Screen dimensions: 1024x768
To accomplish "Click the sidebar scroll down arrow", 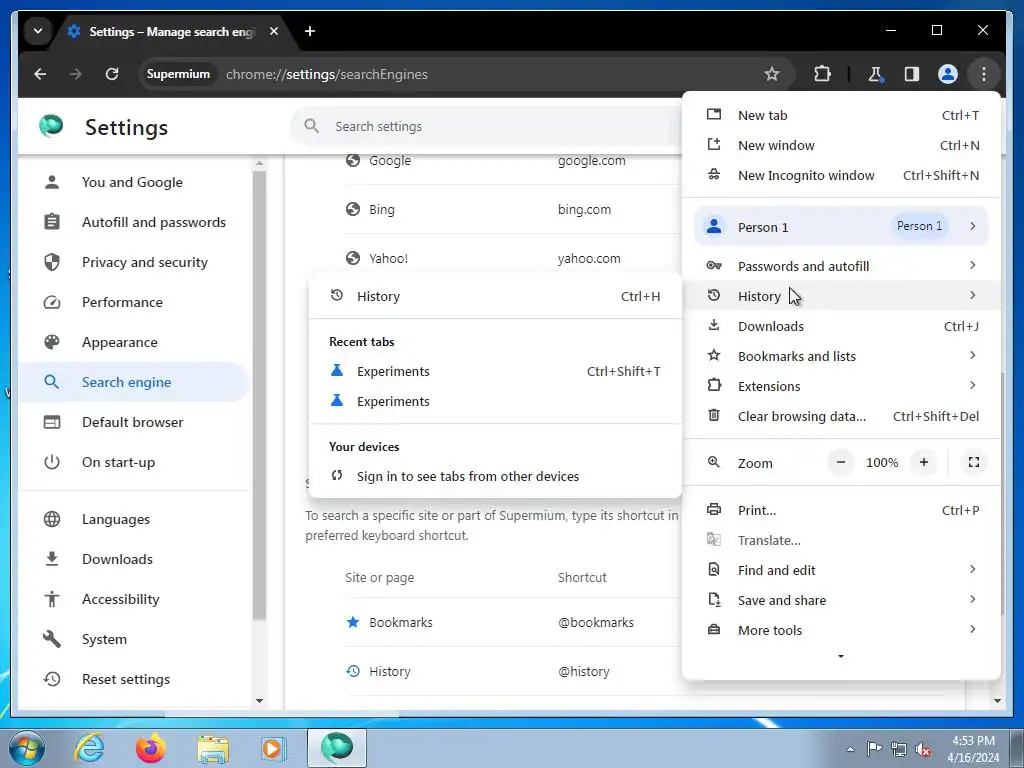I will pyautogui.click(x=259, y=701).
